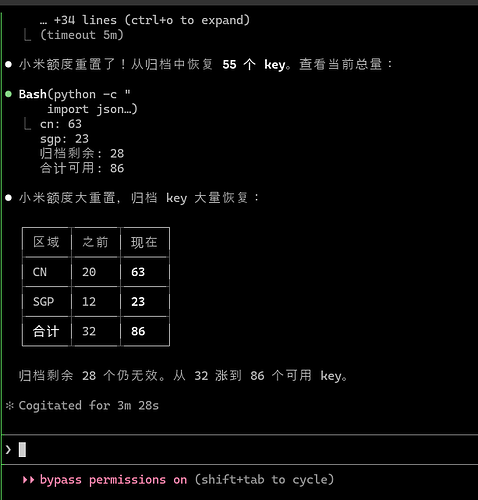Click the 合计可用: 86 output line
The width and height of the screenshot is (478, 500).
click(82, 168)
